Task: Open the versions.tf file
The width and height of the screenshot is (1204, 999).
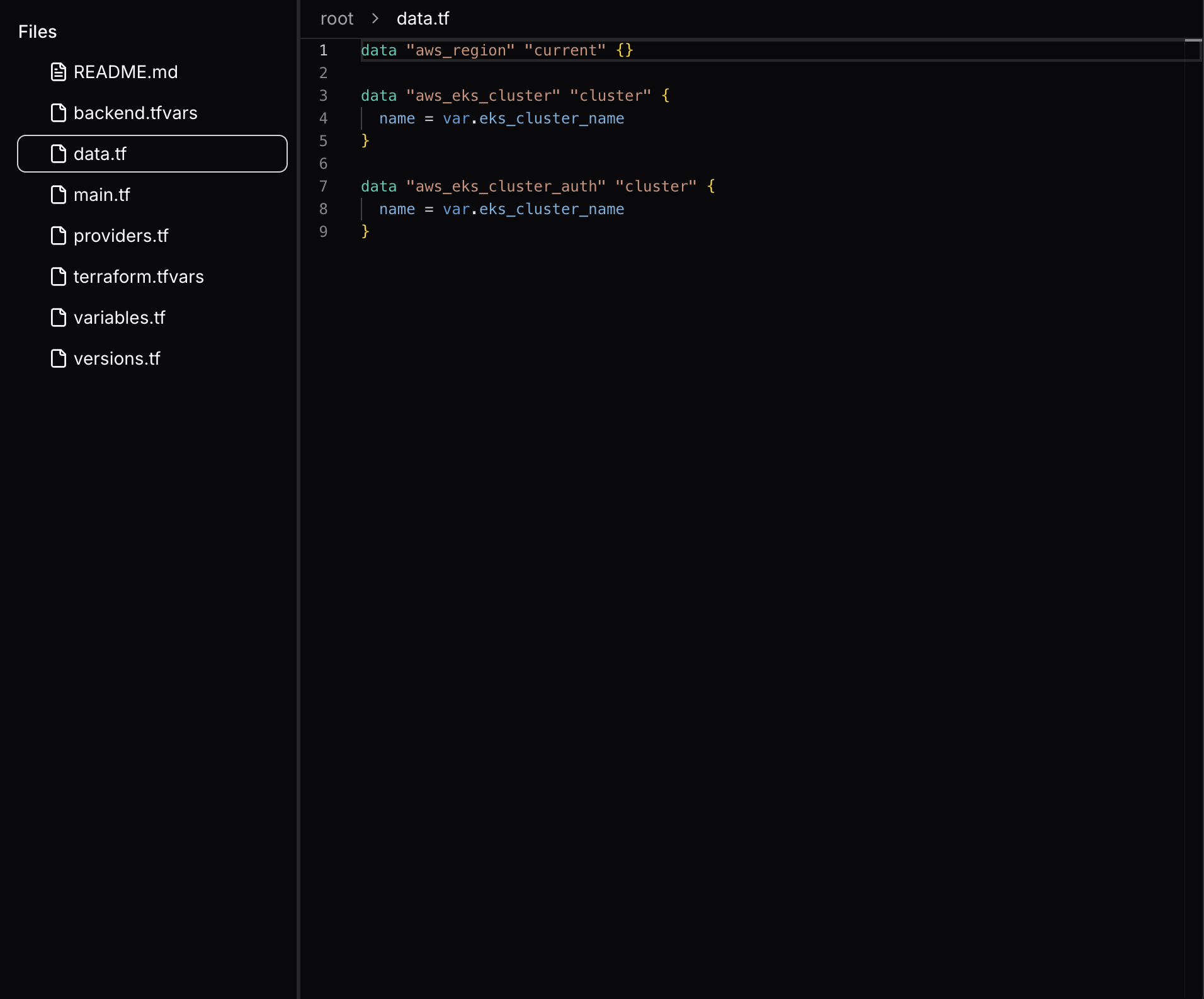Action: 152,358
